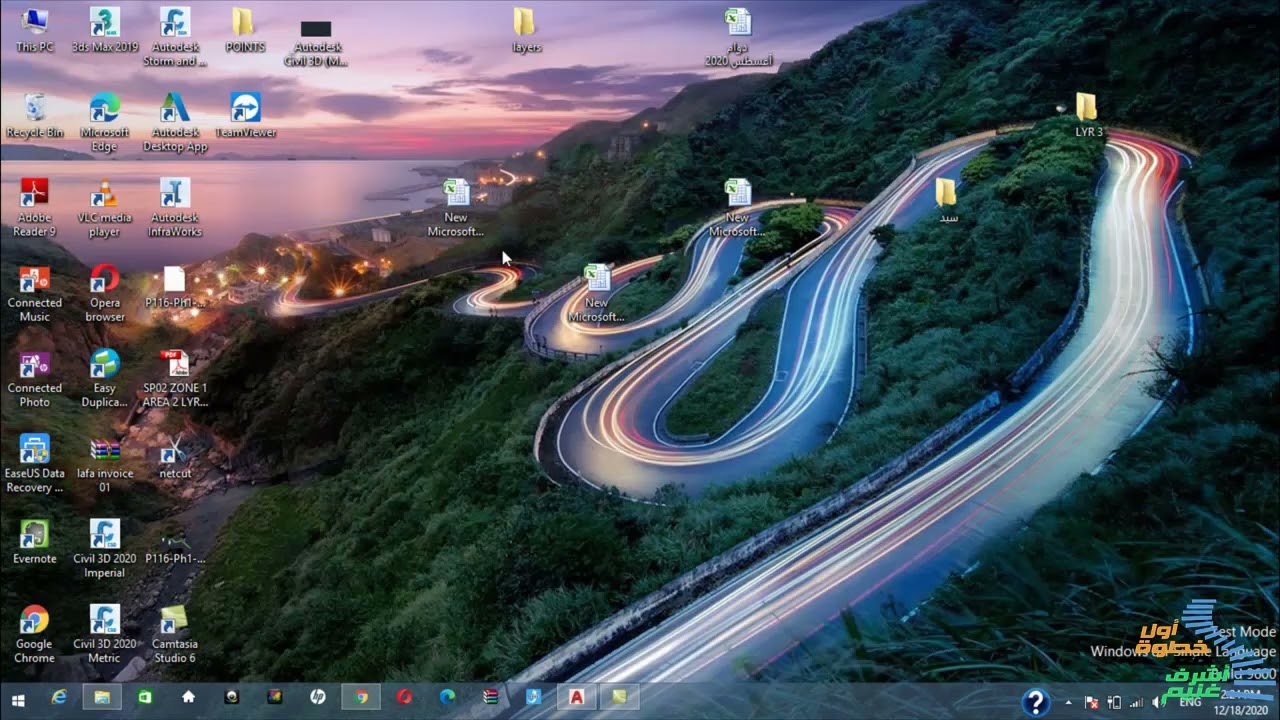Select the Civil 3D 2020 Imperial shortcut
This screenshot has width=1280, height=720.
click(105, 548)
